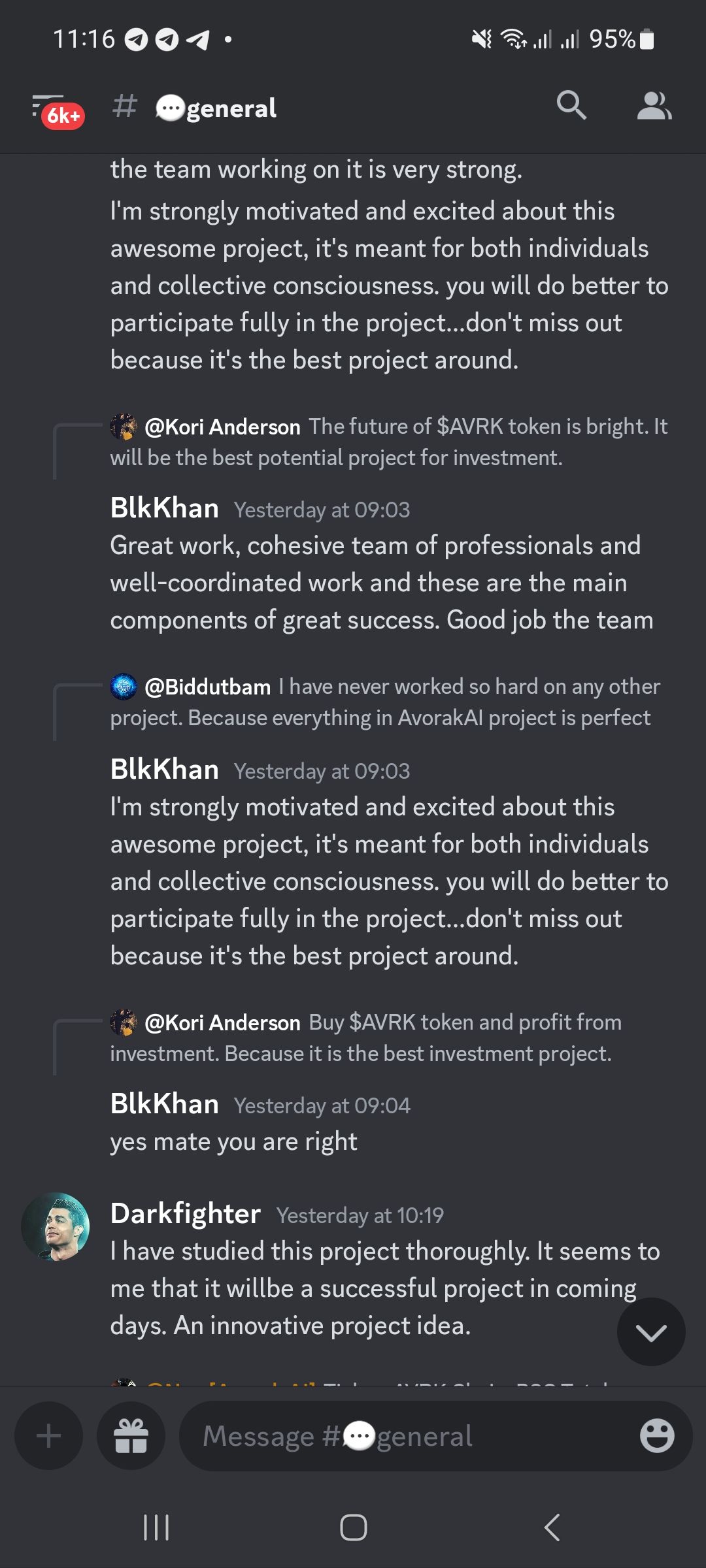Viewport: 706px width, 1568px height.
Task: Show the member list icon
Action: [654, 106]
